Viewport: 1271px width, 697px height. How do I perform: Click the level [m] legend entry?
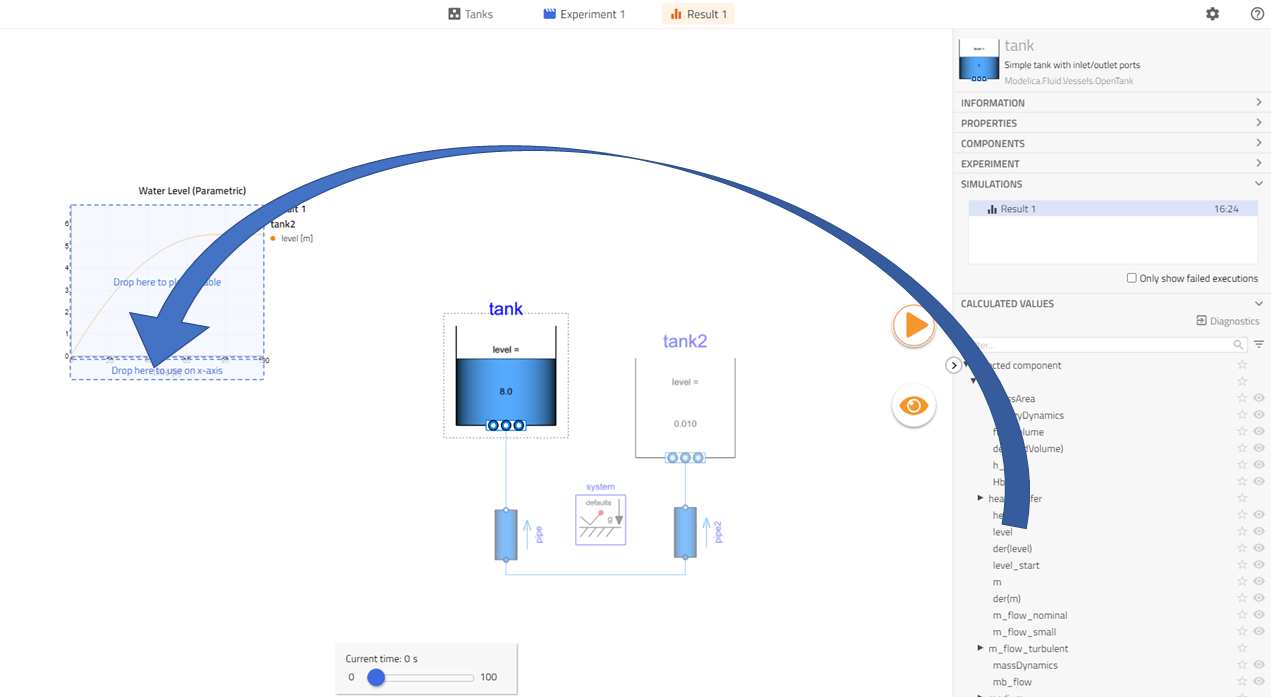(291, 238)
